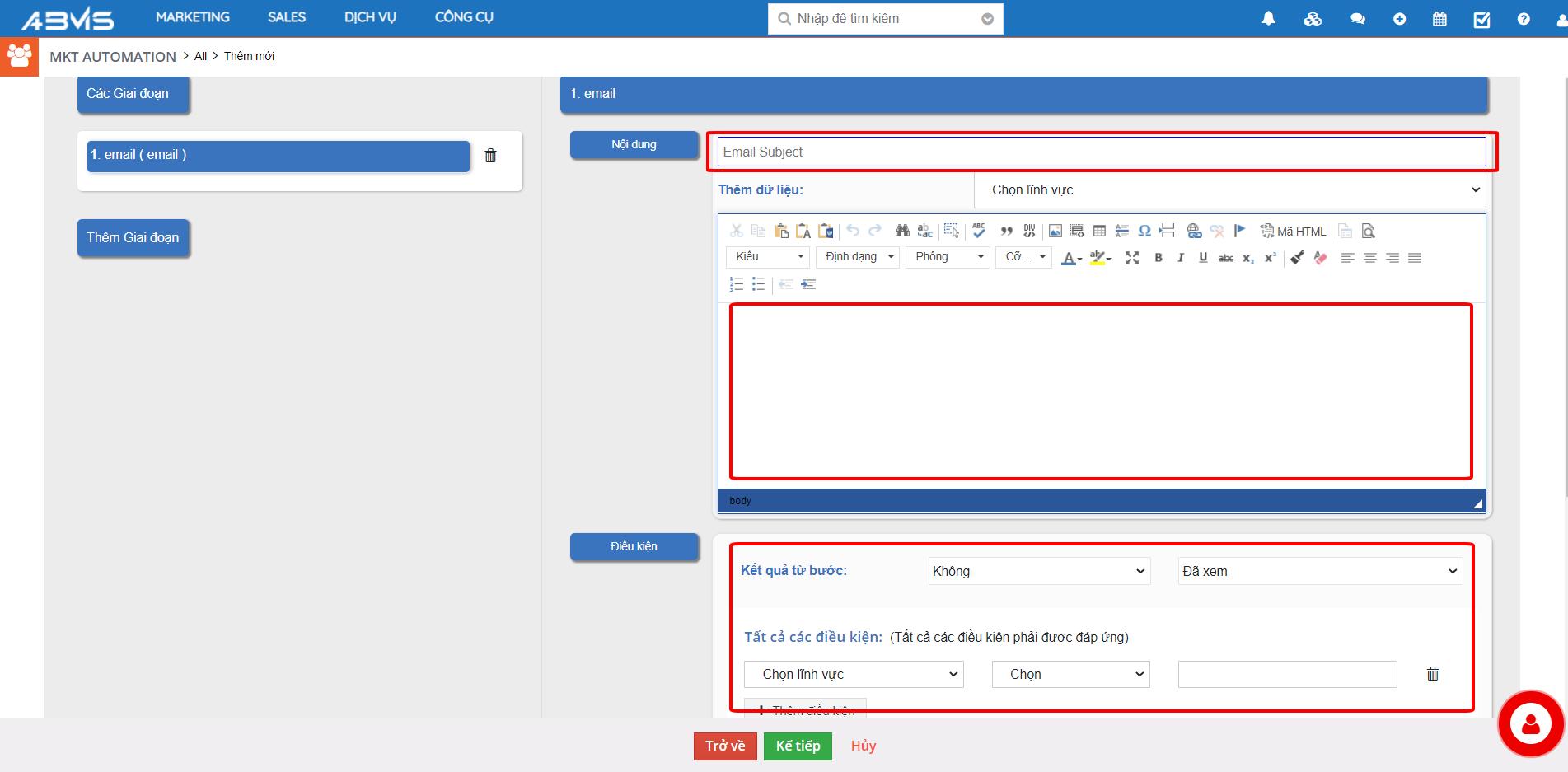The image size is (1568, 772).
Task: Toggle Italic formatting in the editor
Action: (x=1180, y=258)
